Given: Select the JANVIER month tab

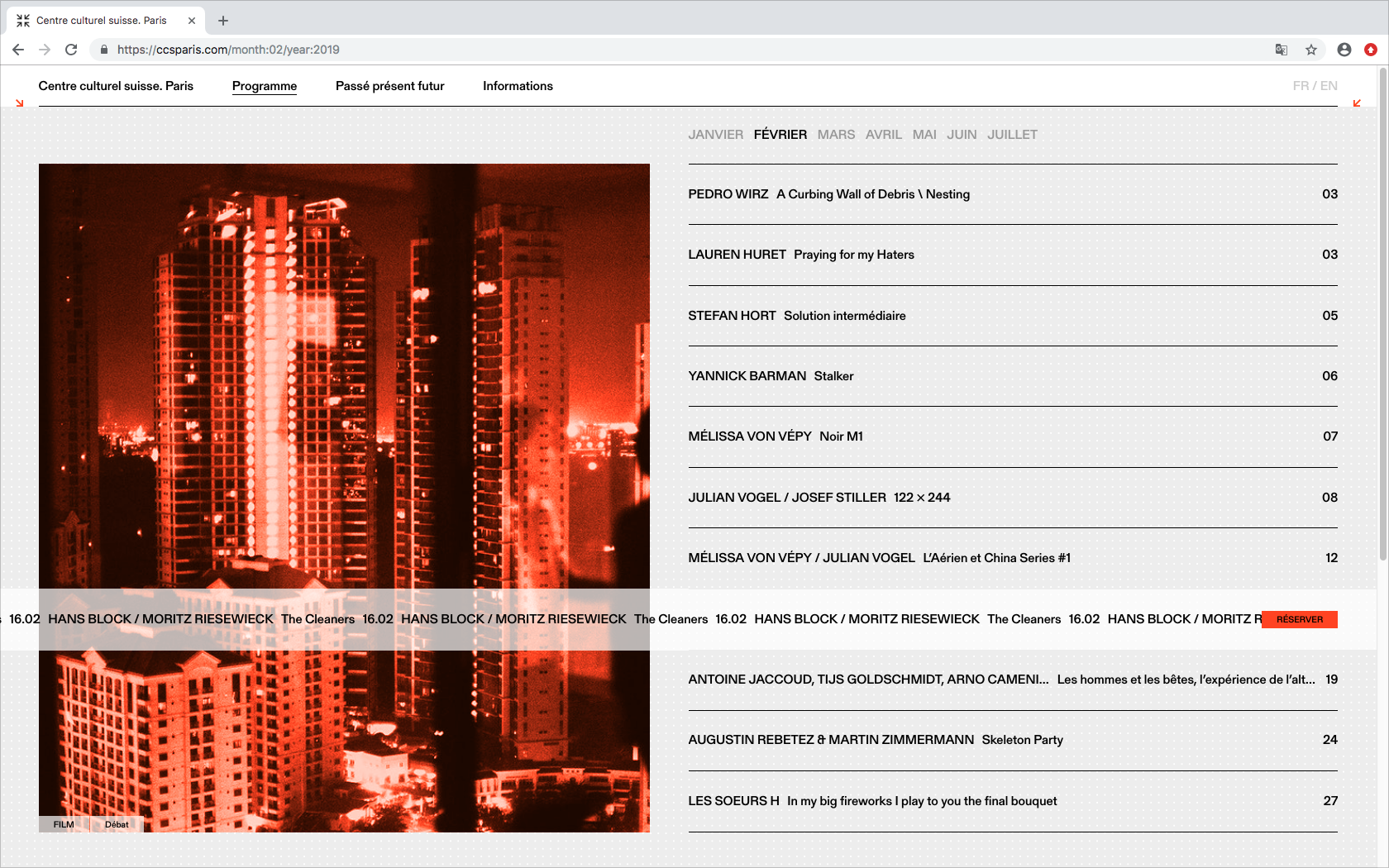Looking at the screenshot, I should point(715,135).
